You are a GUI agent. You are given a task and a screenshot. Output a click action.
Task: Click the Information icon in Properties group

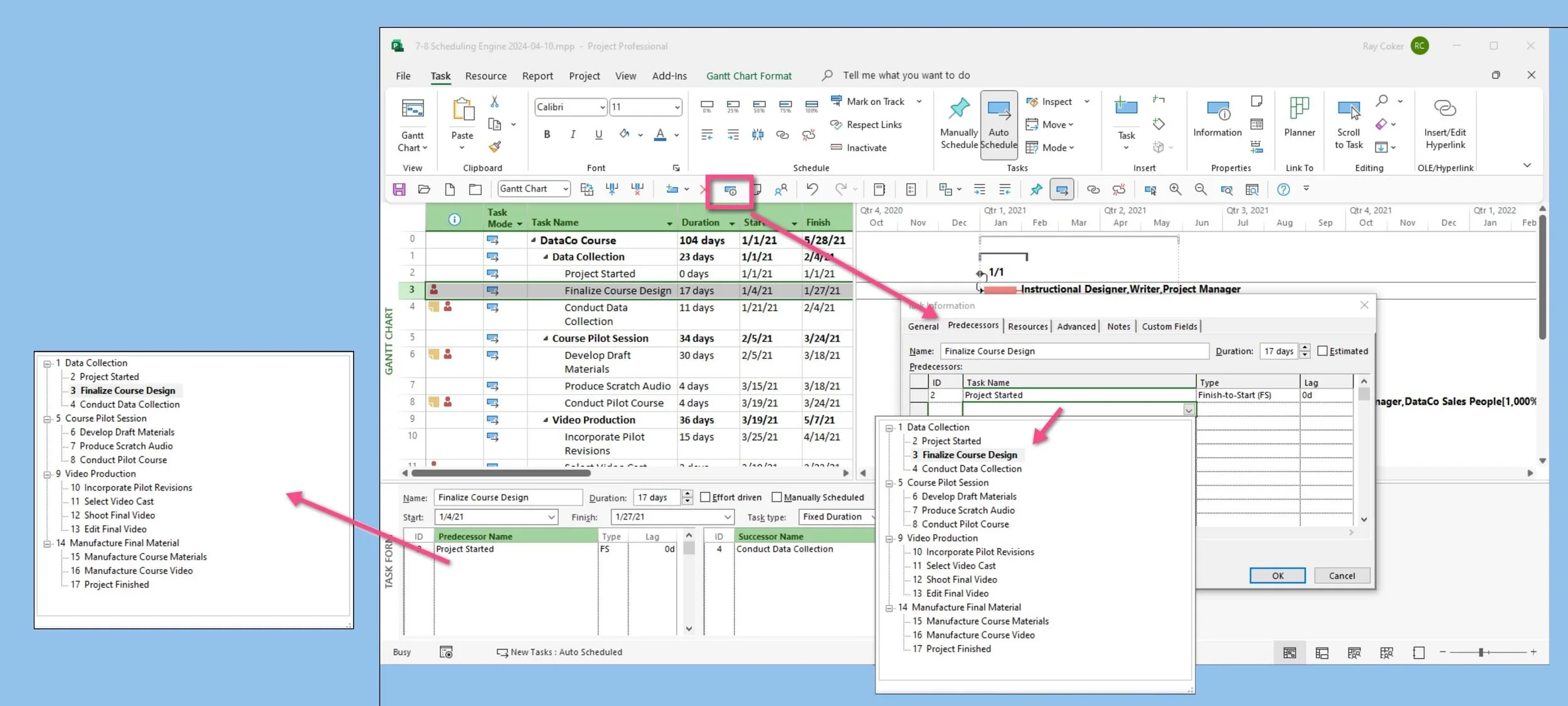pyautogui.click(x=1217, y=110)
